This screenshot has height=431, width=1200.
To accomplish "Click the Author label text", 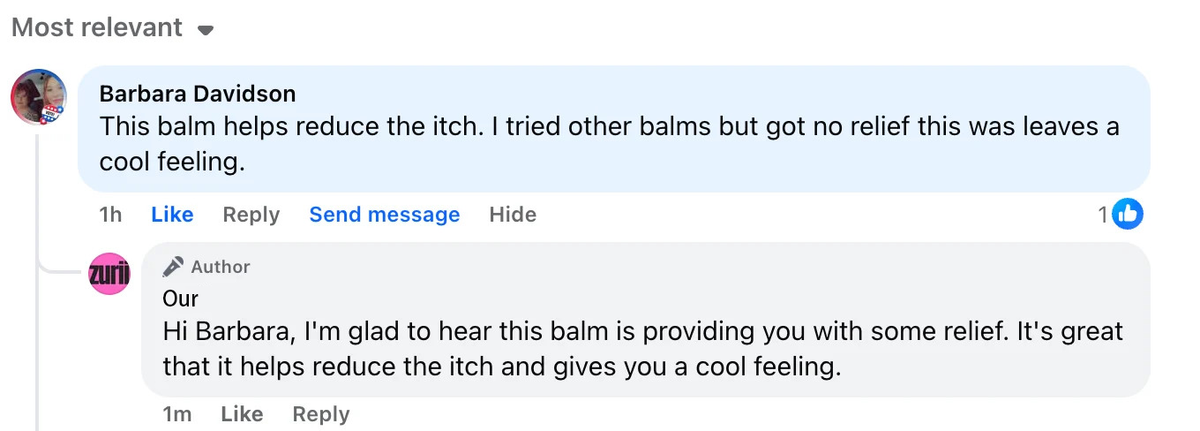I will (221, 267).
